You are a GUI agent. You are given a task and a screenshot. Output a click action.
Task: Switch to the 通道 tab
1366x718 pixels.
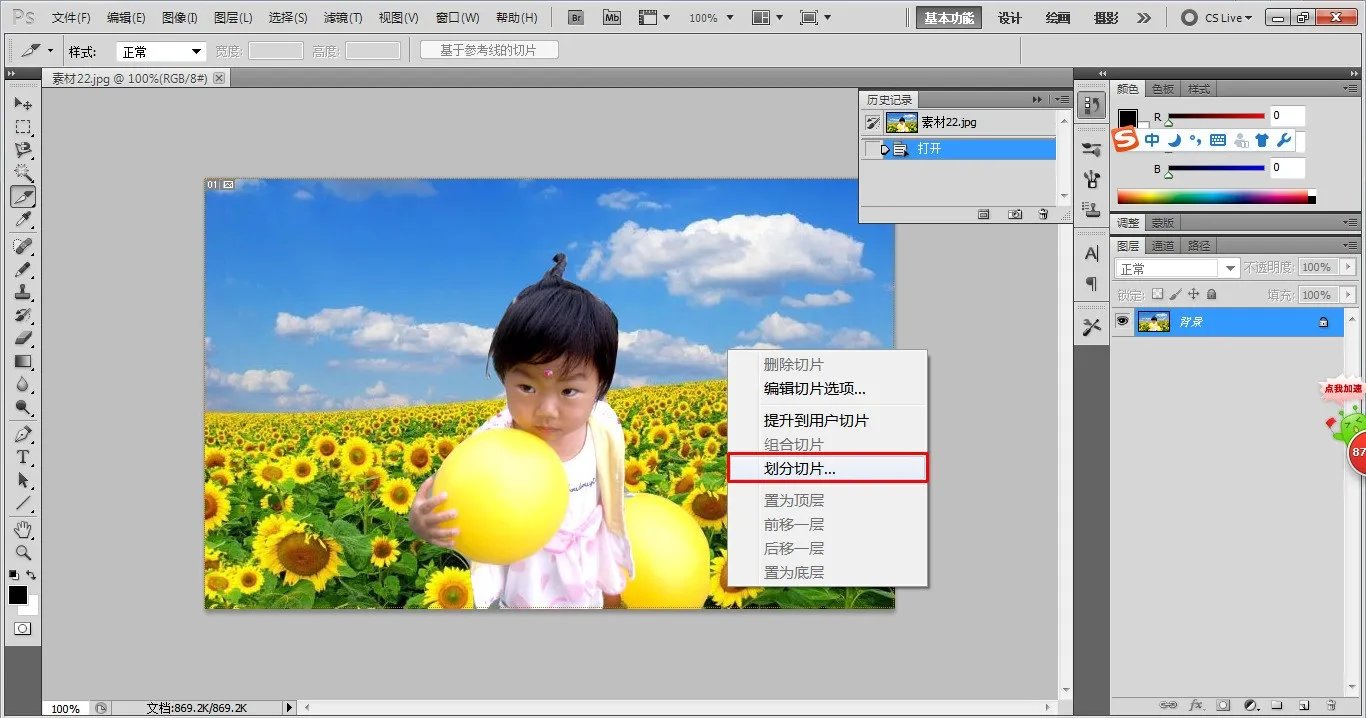(x=1161, y=244)
